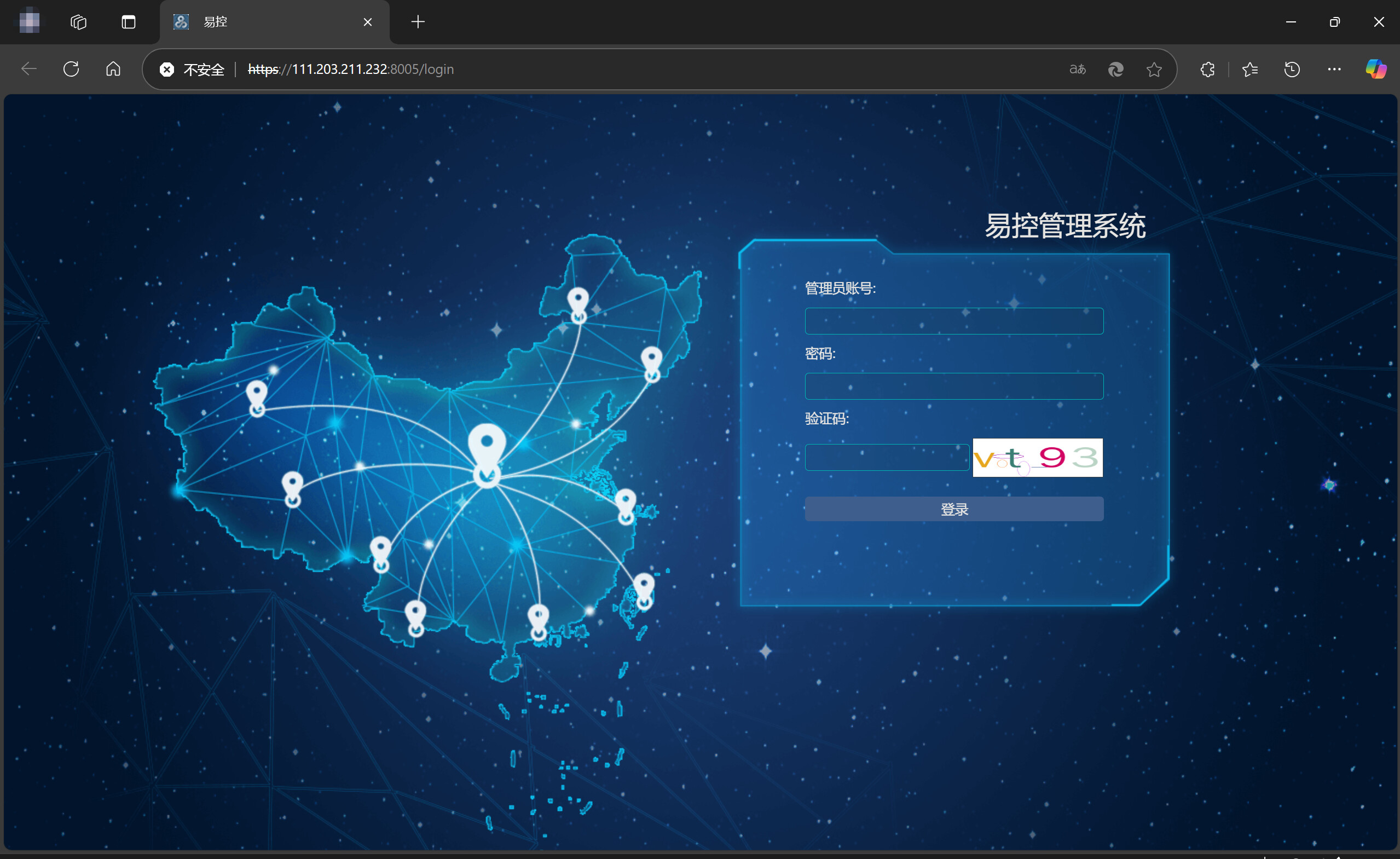Add this page to favorites star
This screenshot has height=859, width=1400.
[1153, 70]
